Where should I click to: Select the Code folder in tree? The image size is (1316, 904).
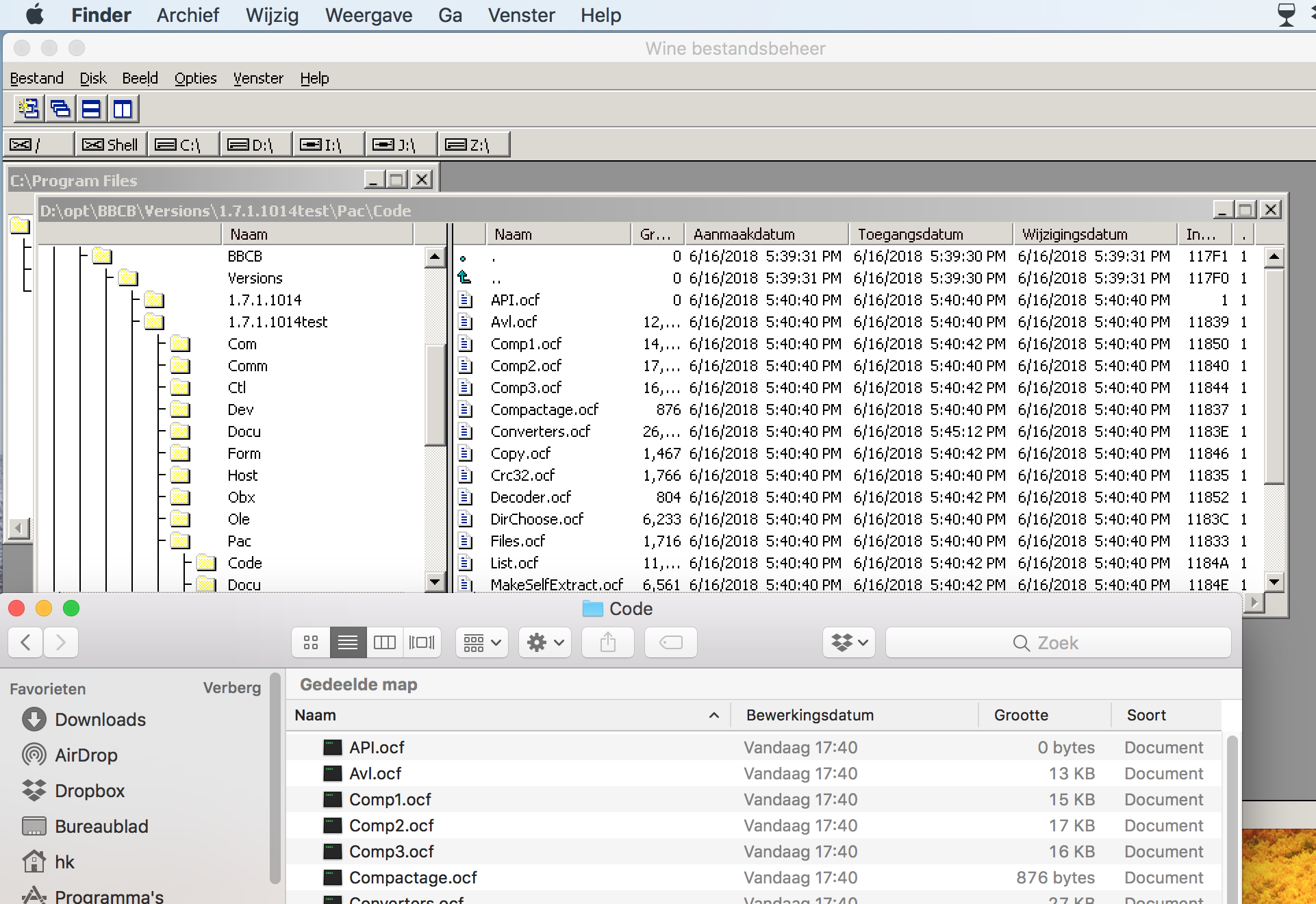click(244, 563)
